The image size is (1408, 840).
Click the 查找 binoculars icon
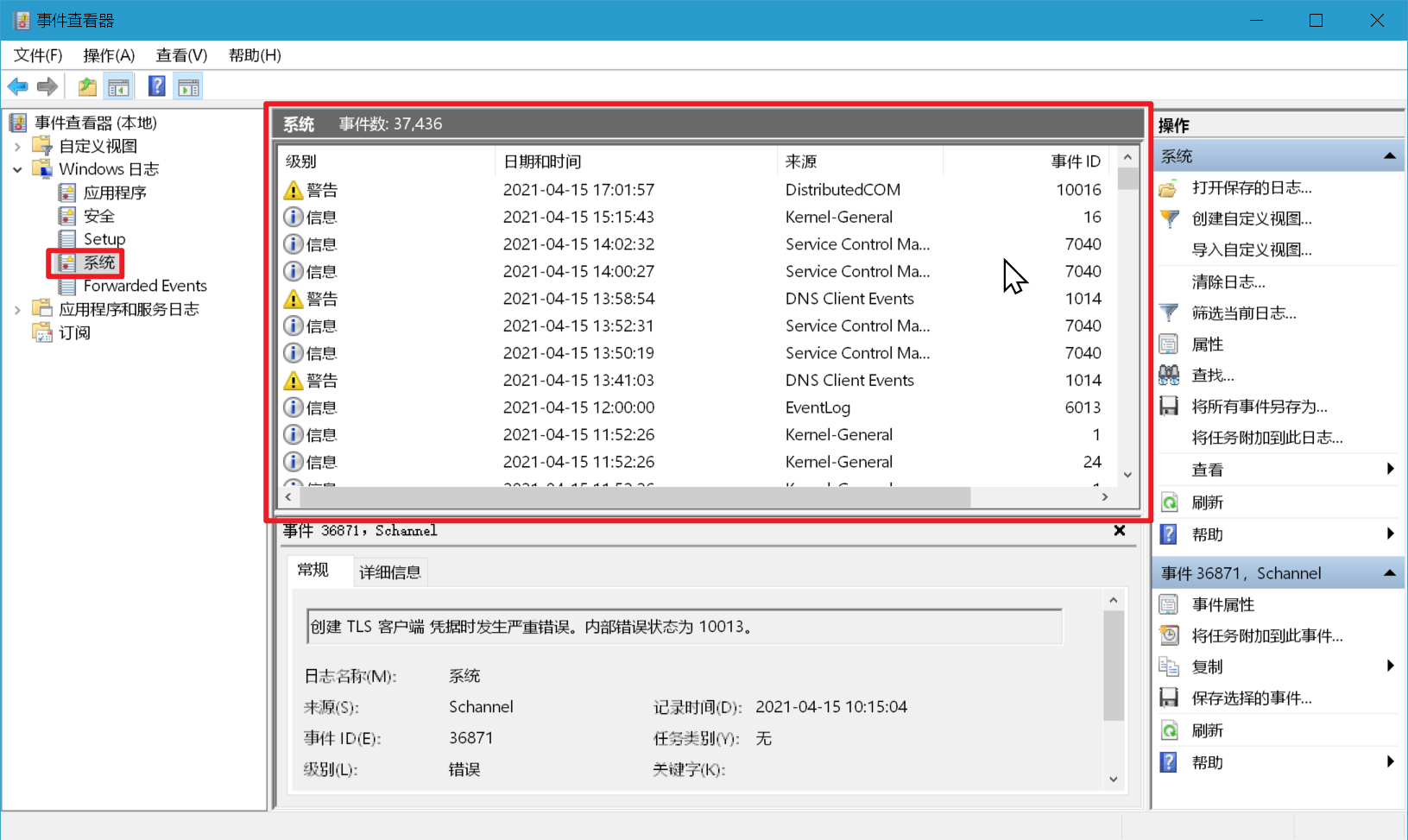pos(1170,374)
